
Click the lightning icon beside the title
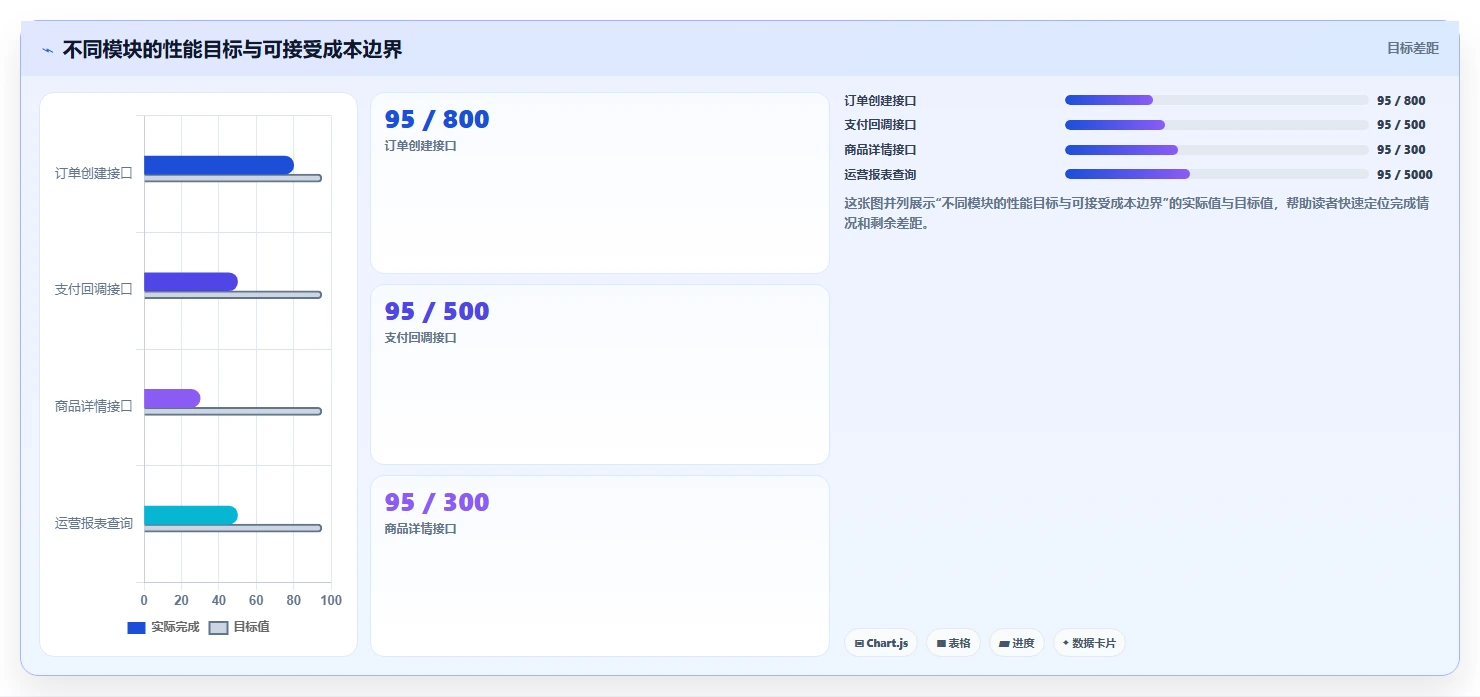point(47,50)
